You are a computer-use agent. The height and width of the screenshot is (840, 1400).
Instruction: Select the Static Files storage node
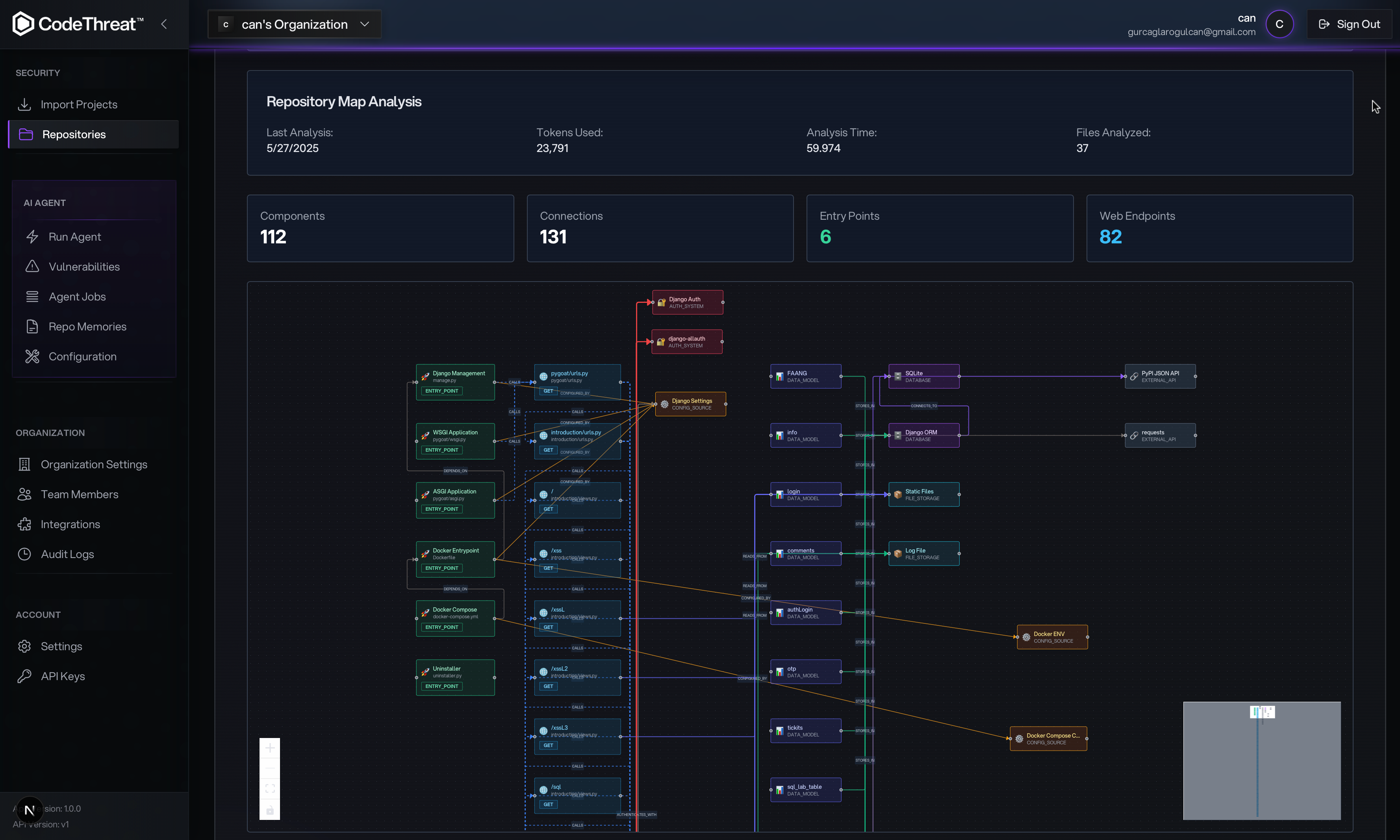[x=924, y=495]
